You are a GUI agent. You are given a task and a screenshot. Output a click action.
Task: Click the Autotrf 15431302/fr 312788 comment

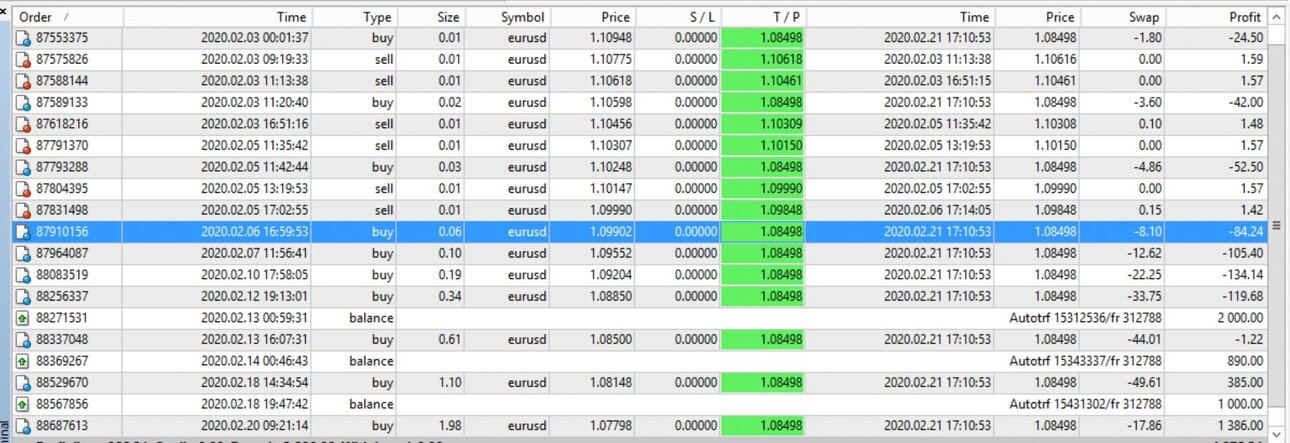tap(1086, 404)
